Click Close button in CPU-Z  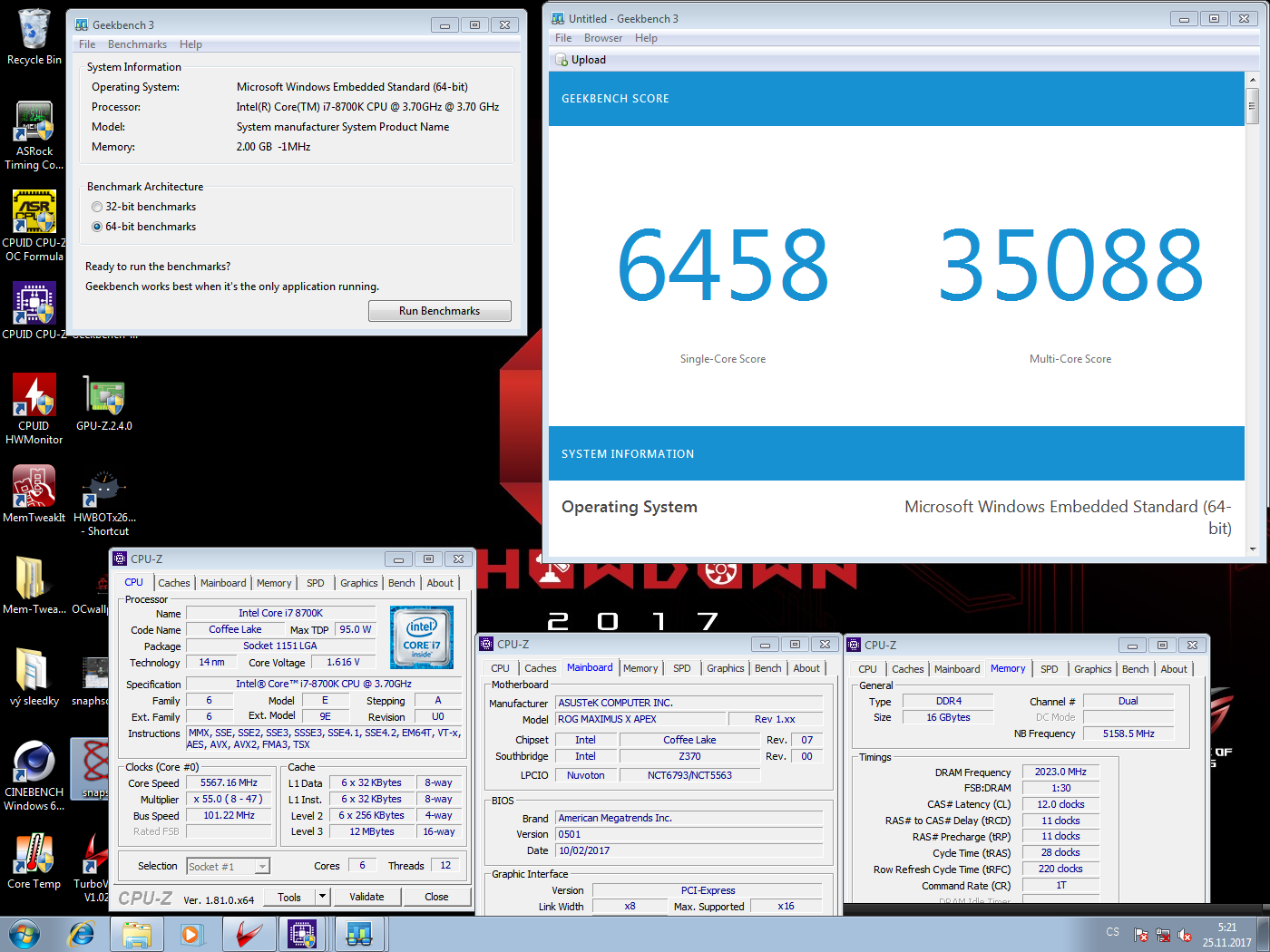click(436, 897)
